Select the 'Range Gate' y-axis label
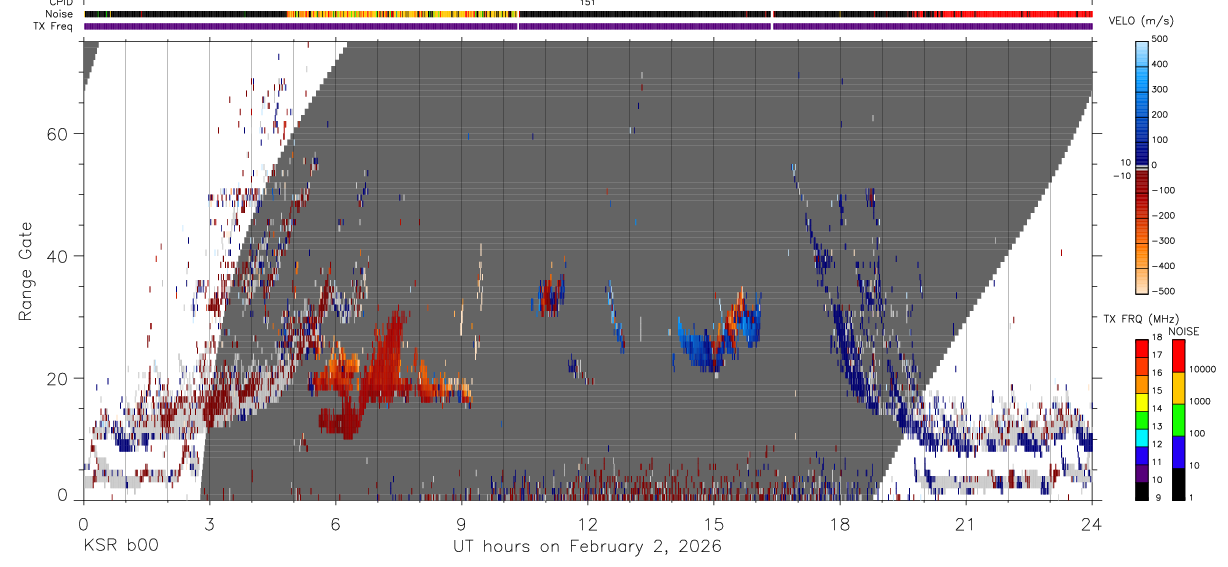 click(26, 271)
